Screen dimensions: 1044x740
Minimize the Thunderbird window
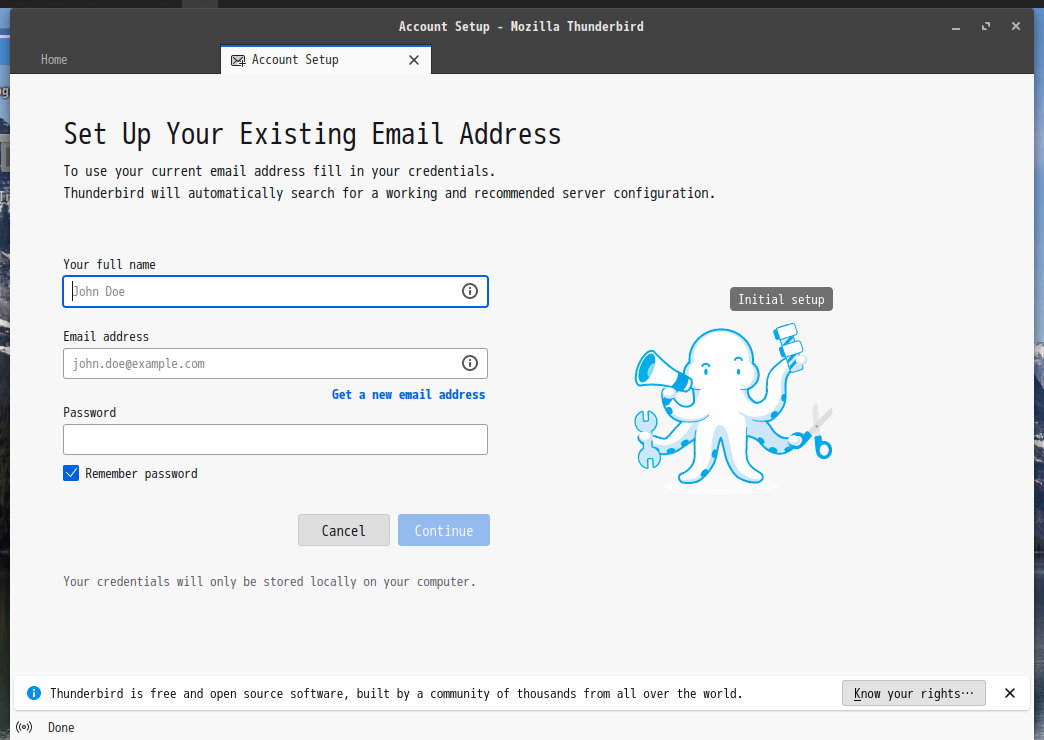[x=956, y=27]
